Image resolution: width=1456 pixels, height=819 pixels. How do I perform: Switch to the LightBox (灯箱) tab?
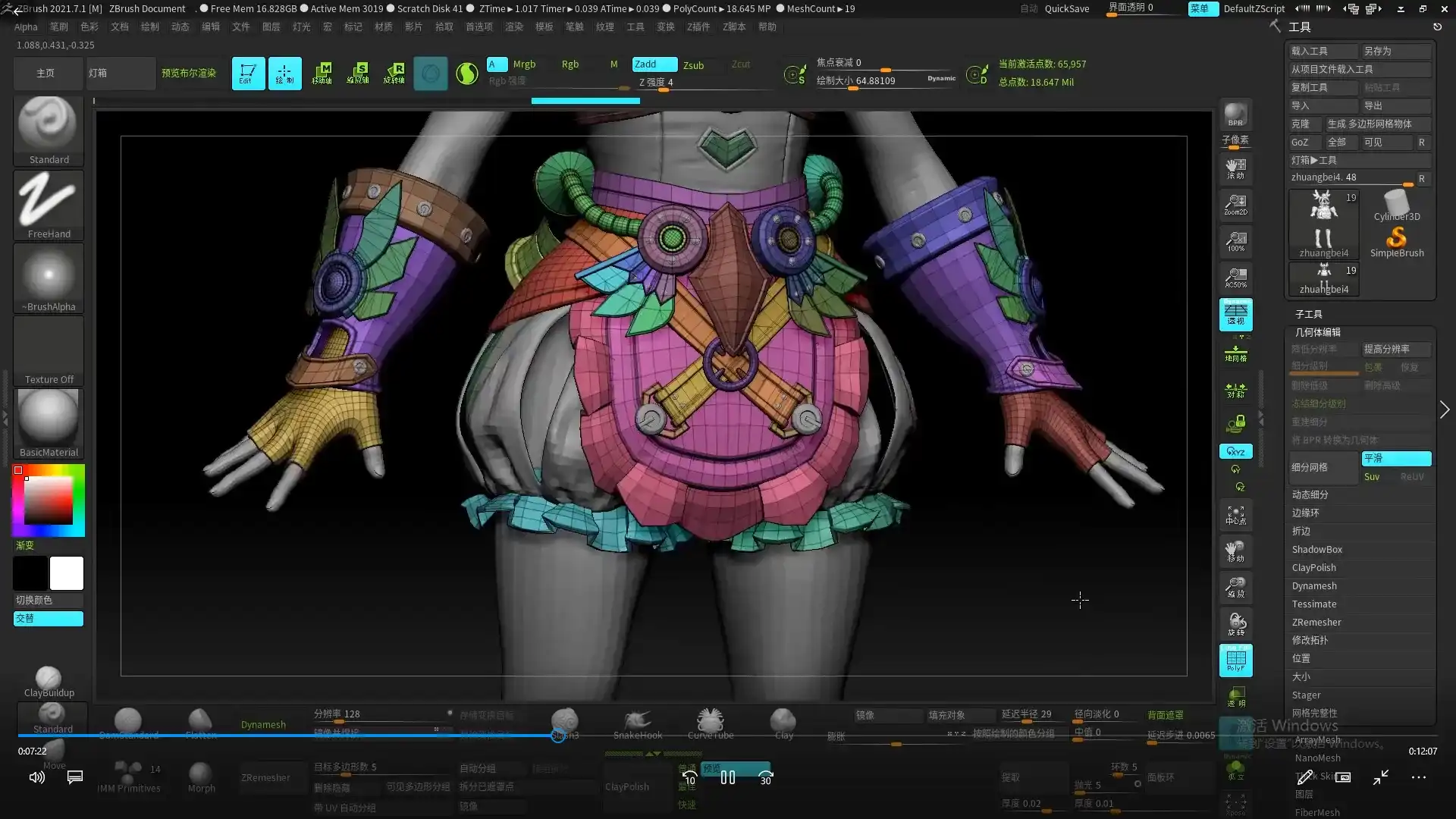click(121, 73)
